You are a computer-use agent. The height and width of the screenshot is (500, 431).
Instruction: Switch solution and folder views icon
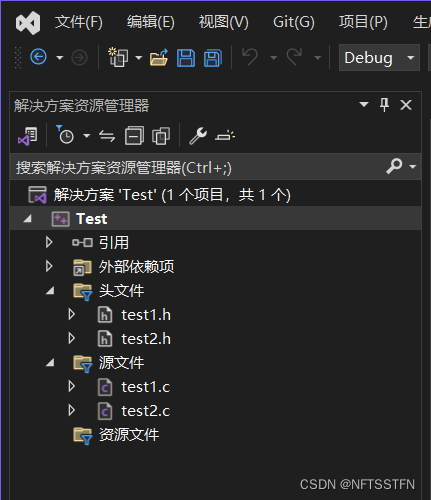(x=28, y=136)
